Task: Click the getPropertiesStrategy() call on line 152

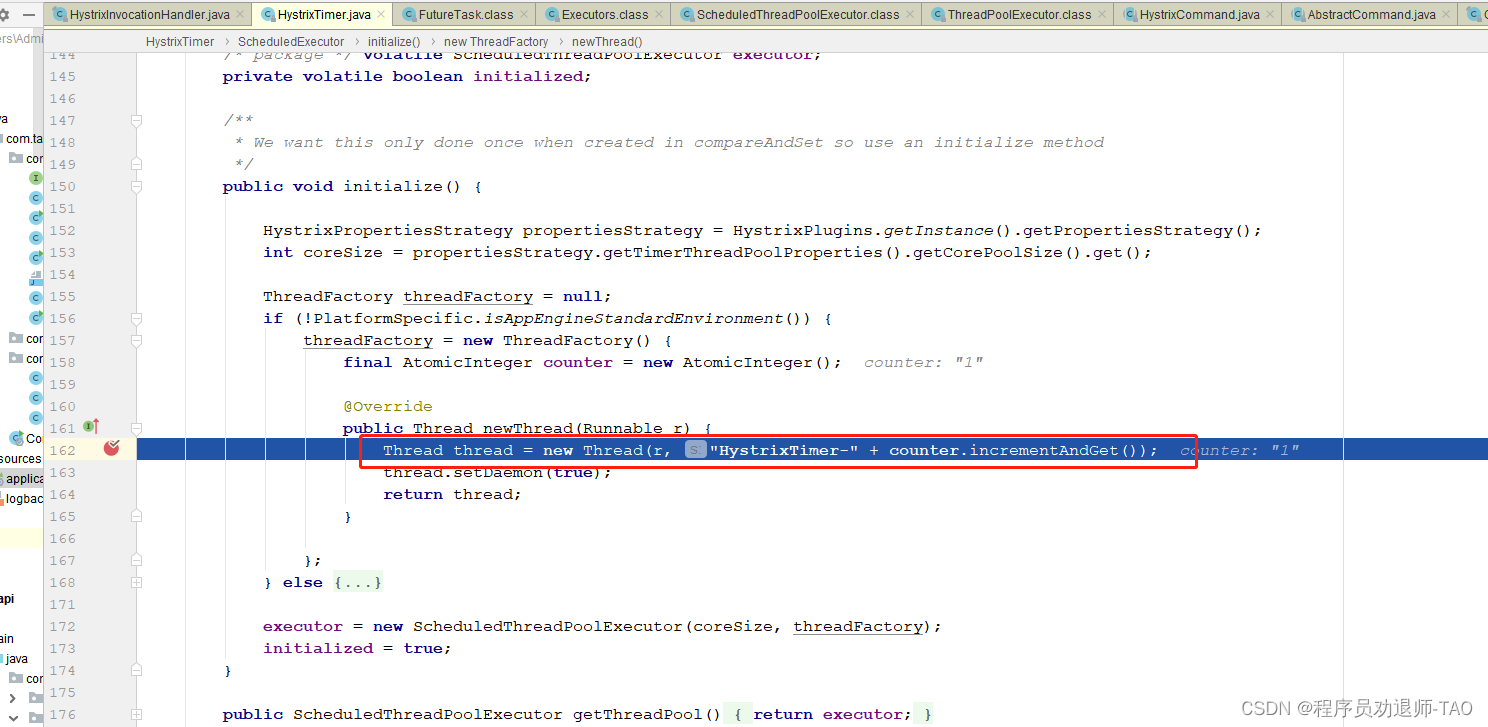Action: click(1138, 231)
